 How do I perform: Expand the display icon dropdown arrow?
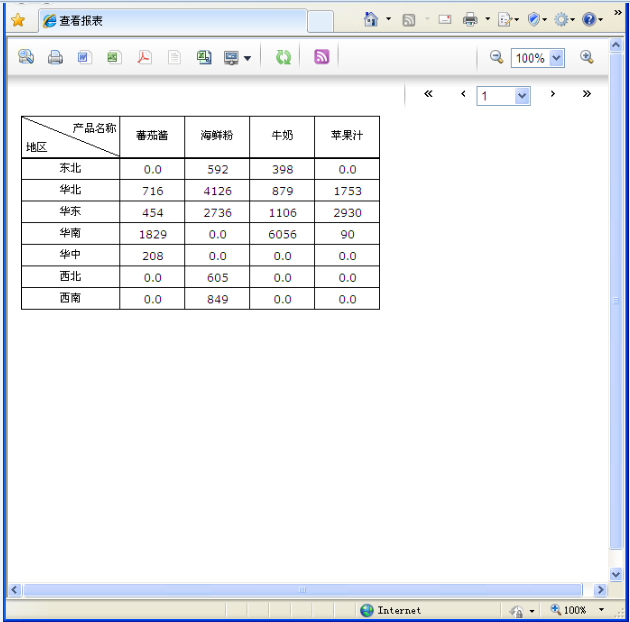click(248, 59)
